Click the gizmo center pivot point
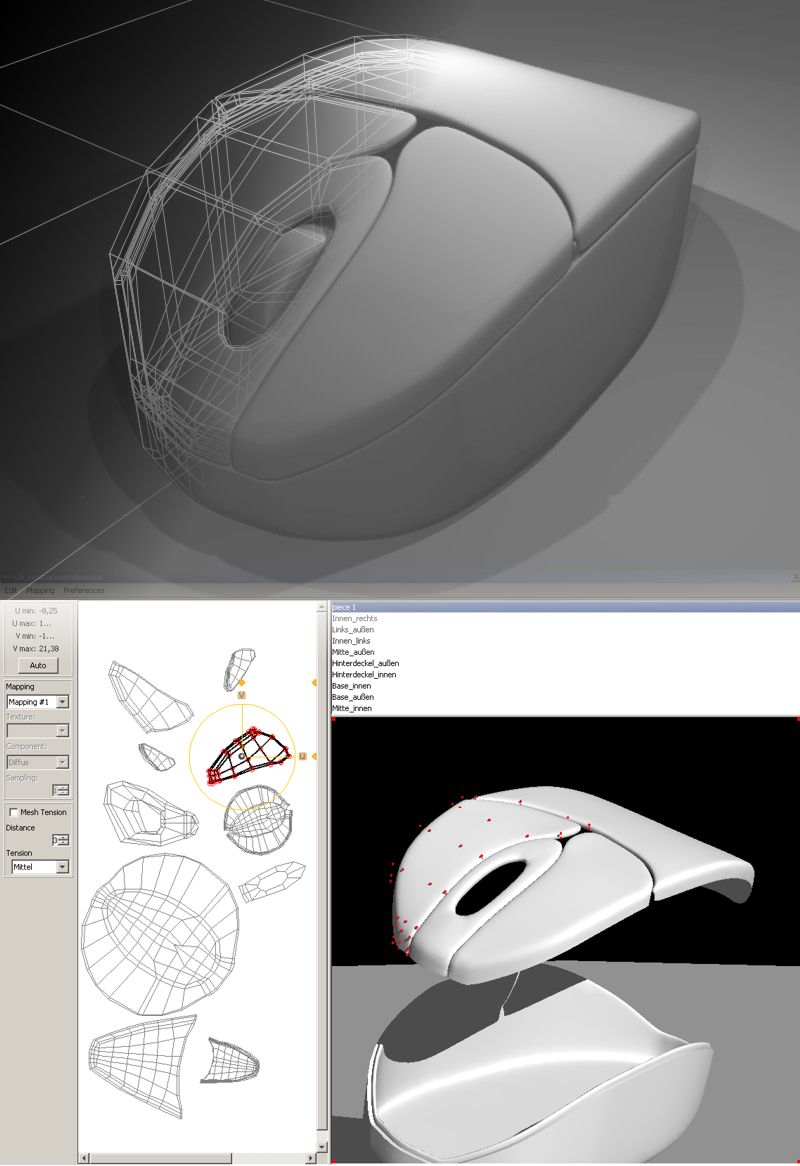Image resolution: width=800 pixels, height=1166 pixels. click(242, 756)
